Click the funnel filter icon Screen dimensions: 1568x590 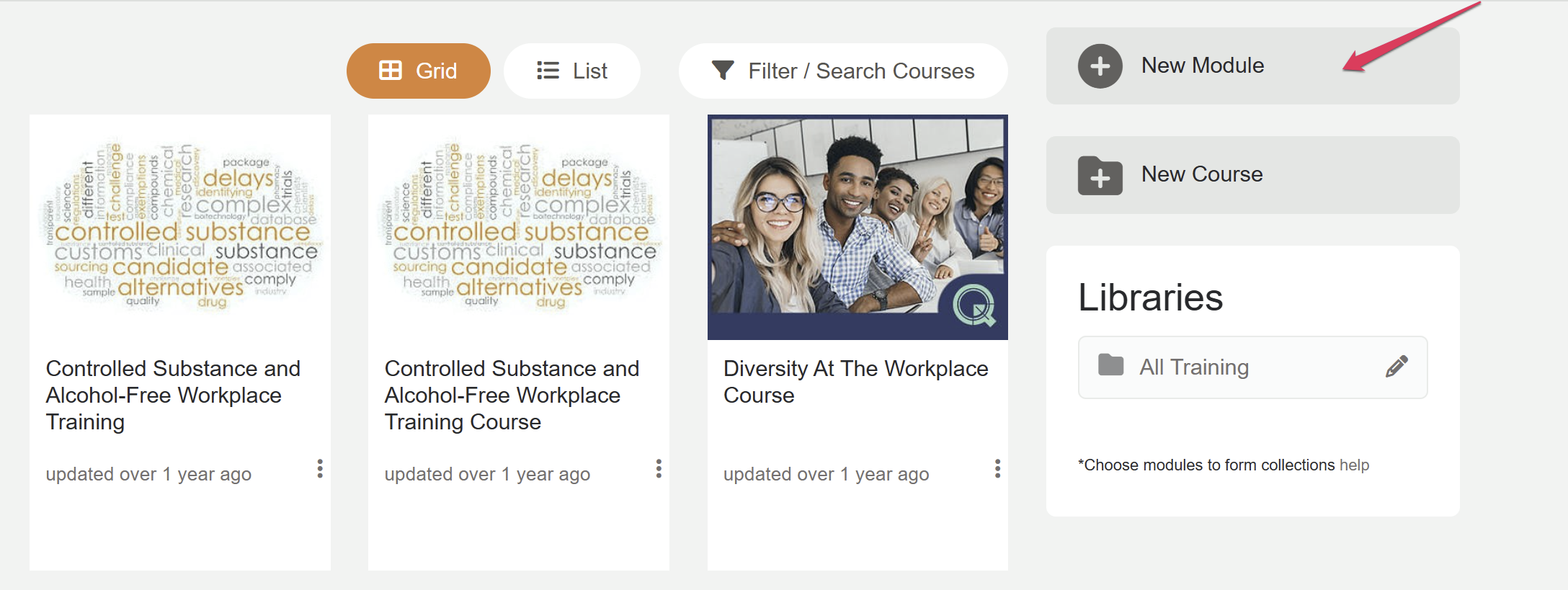[722, 71]
